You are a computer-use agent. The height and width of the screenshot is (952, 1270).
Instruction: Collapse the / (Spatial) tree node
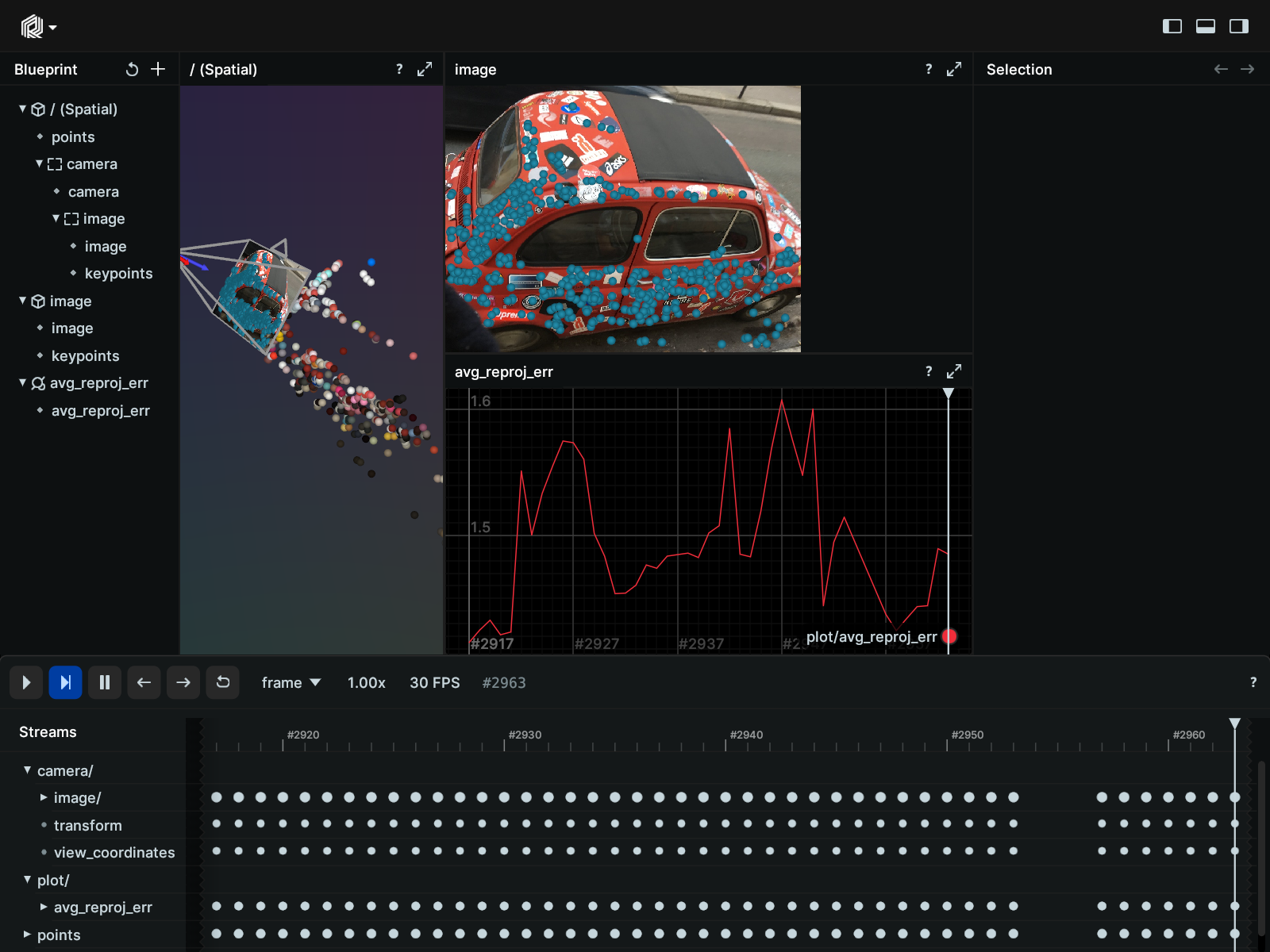[23, 109]
